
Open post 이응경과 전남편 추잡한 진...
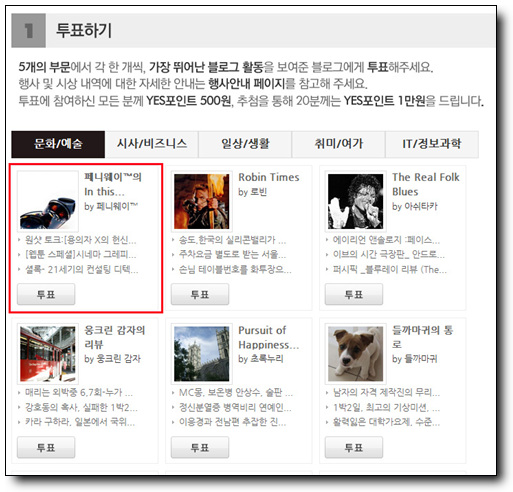(232, 422)
